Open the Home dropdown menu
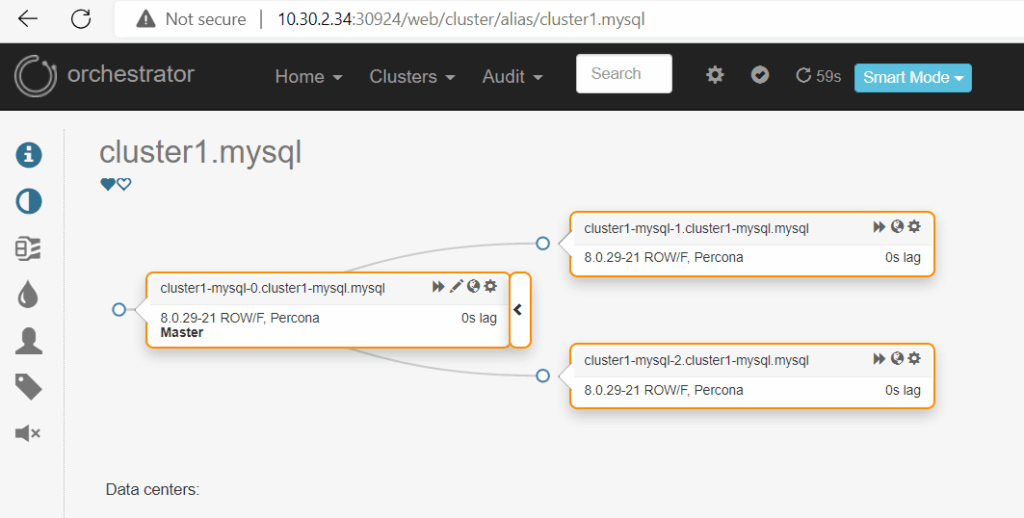Screen dimensions: 1024x518 tap(308, 76)
